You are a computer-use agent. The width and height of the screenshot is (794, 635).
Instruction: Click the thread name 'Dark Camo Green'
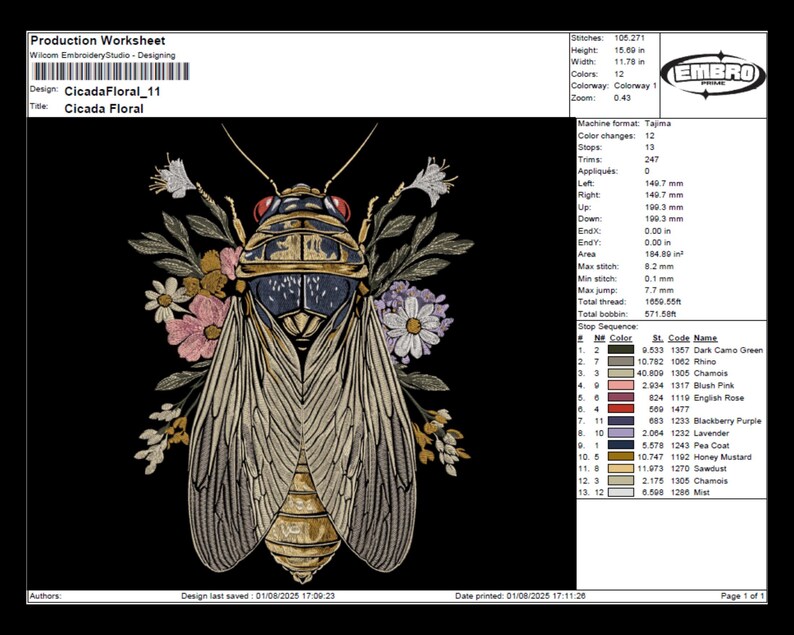click(728, 350)
